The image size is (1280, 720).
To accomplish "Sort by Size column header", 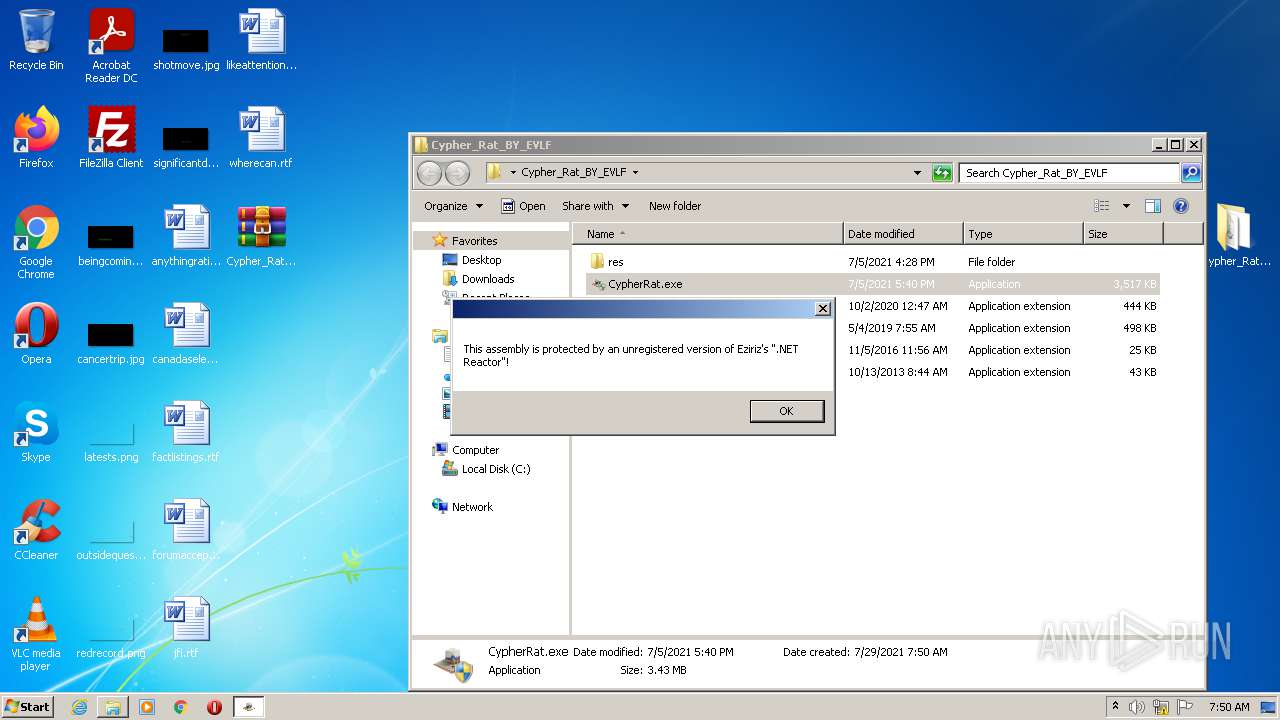I will (x=1123, y=234).
